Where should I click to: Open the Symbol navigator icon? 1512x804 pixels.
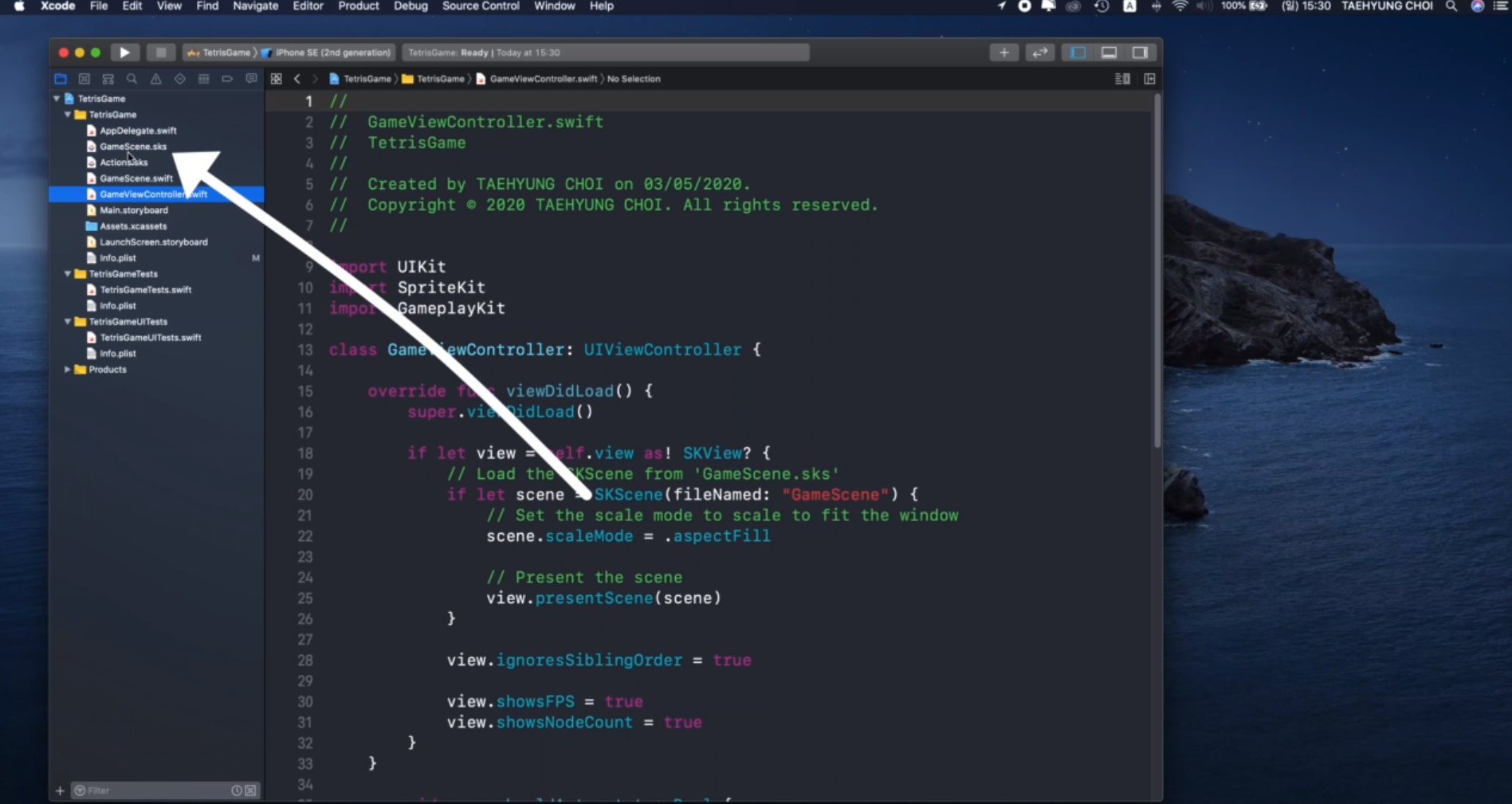pyautogui.click(x=108, y=79)
